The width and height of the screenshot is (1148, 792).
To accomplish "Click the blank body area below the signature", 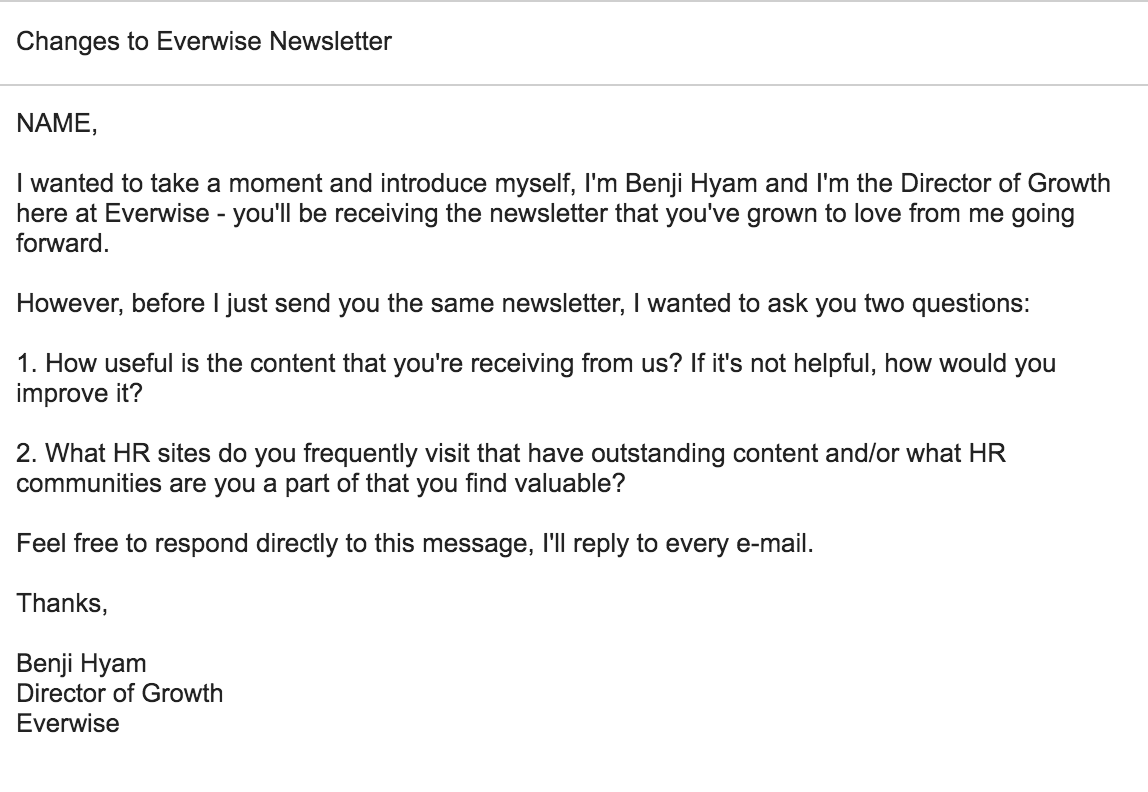I will pos(574,765).
